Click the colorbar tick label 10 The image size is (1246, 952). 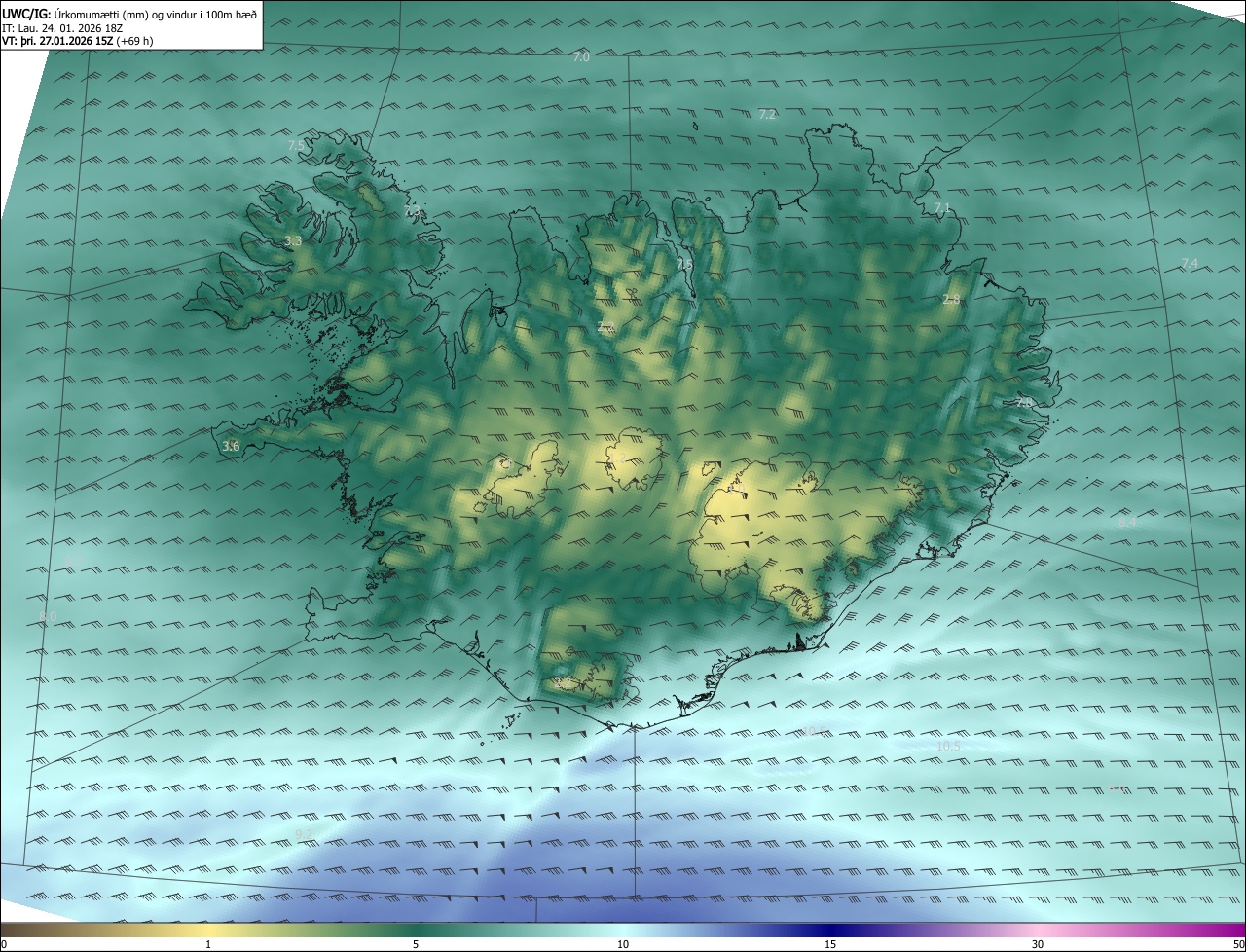click(x=623, y=944)
